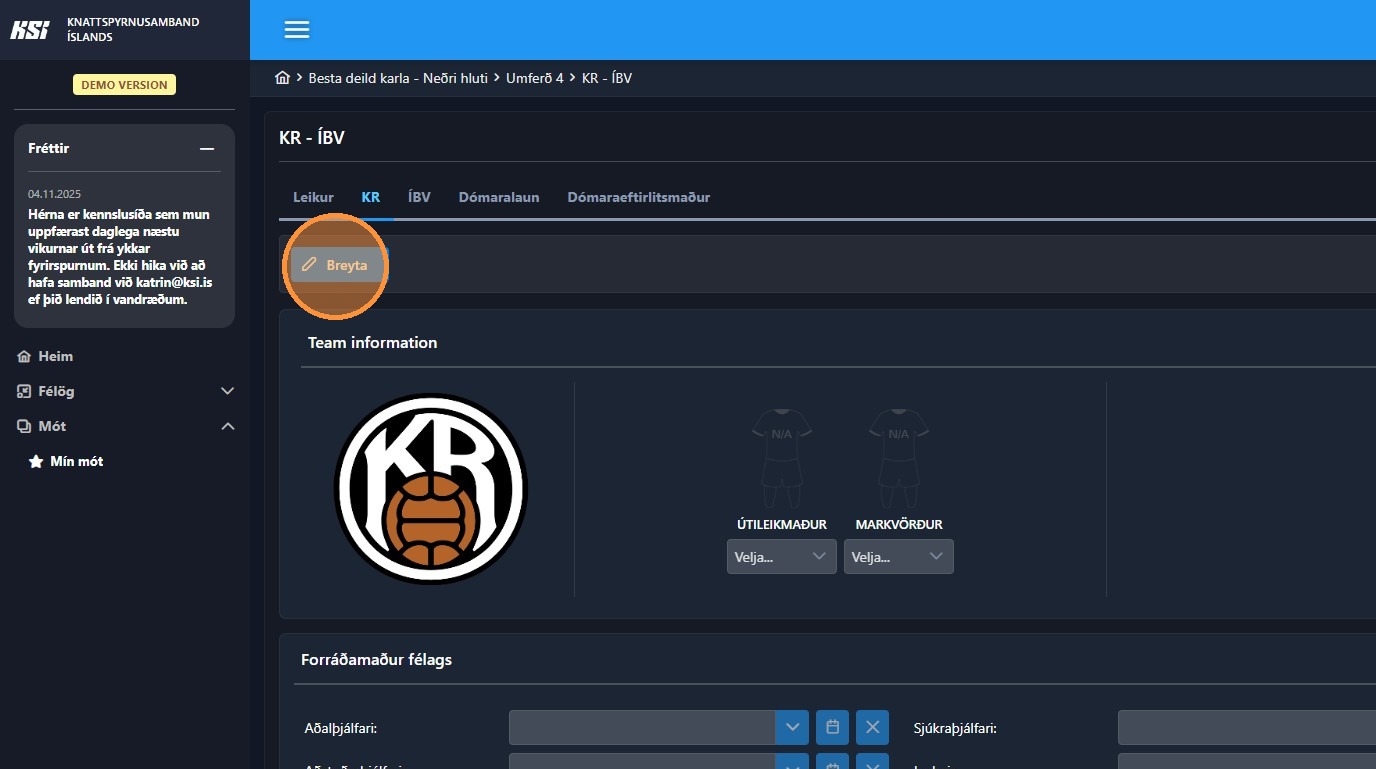Open the hamburger menu in the top bar
The image size is (1376, 769).
[x=297, y=30]
